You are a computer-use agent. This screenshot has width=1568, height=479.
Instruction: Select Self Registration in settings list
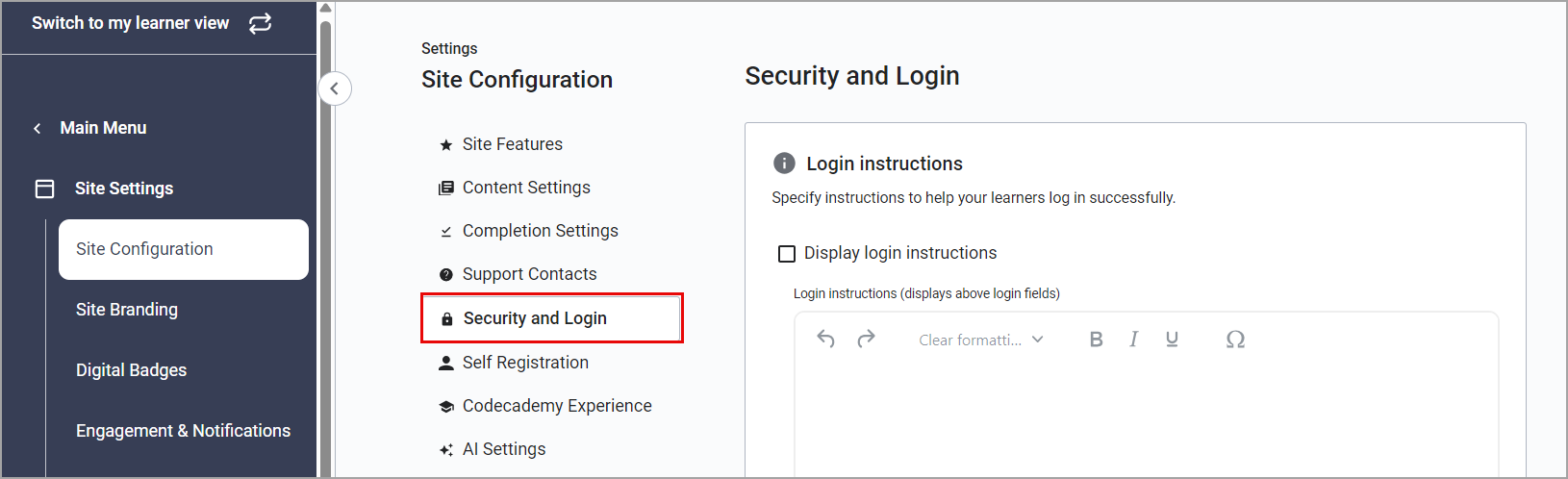coord(525,363)
